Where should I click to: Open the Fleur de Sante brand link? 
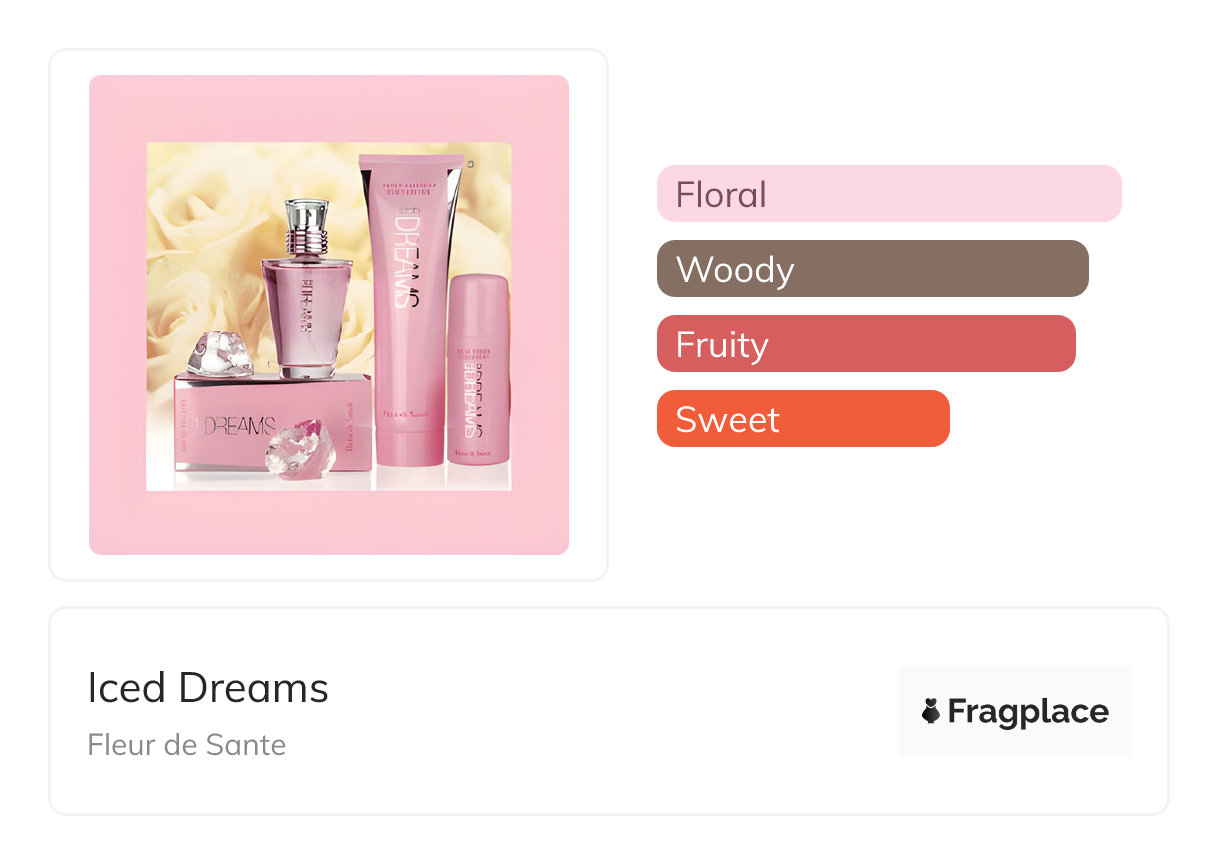[187, 745]
